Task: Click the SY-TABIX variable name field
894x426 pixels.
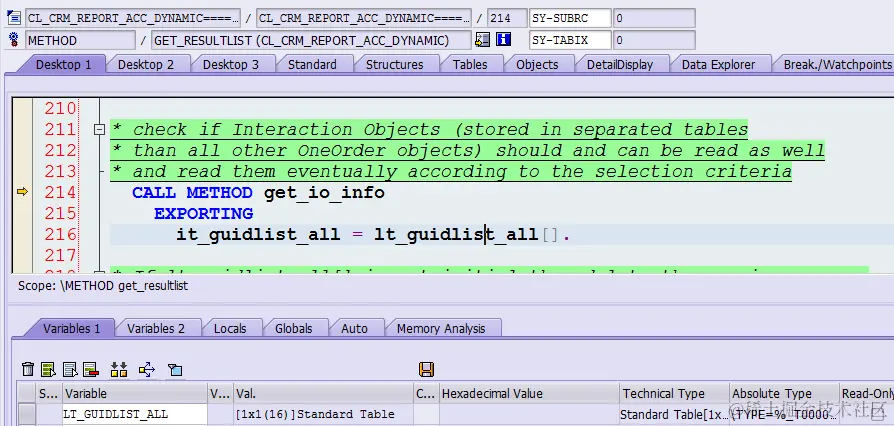Action: (570, 40)
